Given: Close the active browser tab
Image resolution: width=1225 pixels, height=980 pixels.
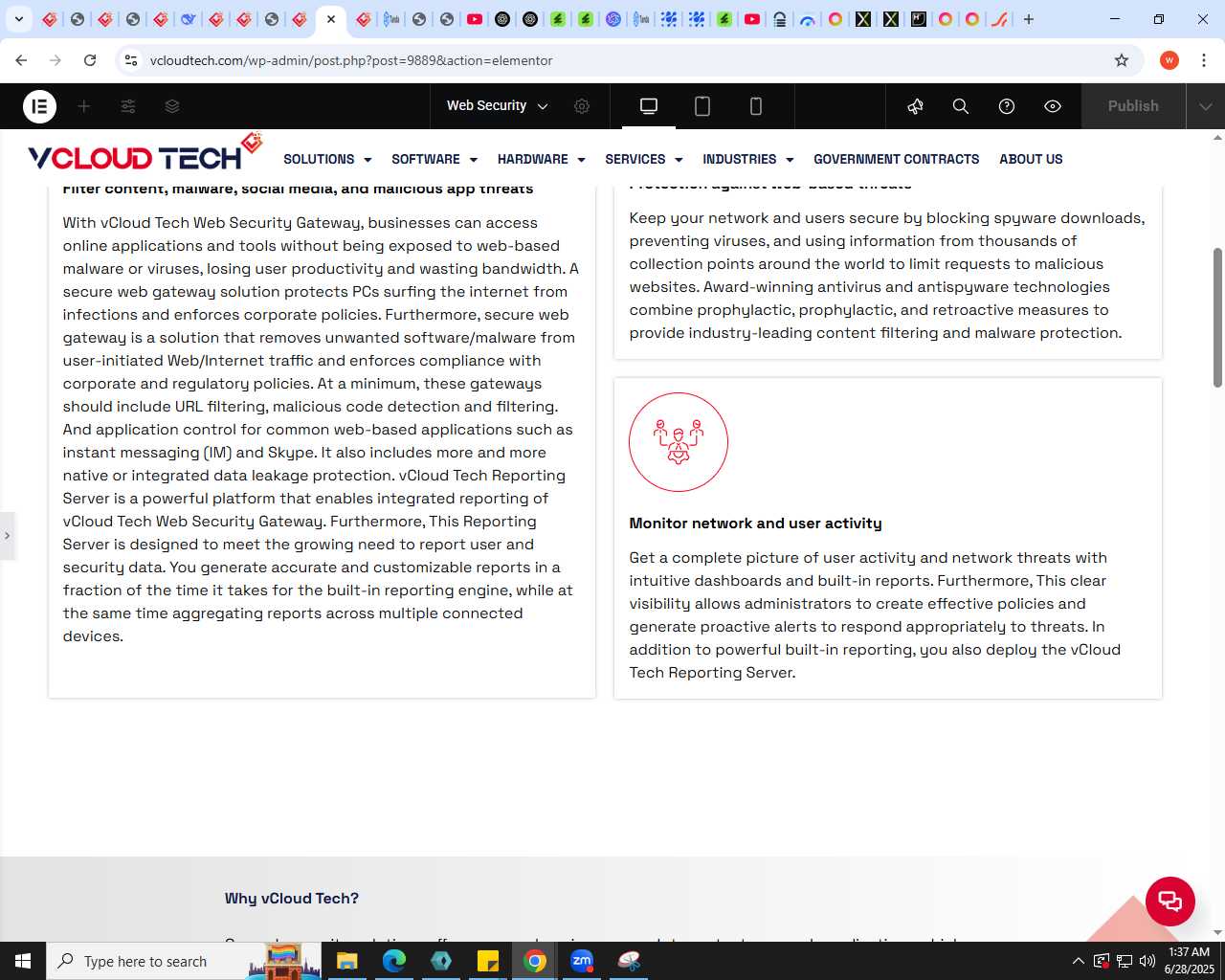Looking at the screenshot, I should click(331, 19).
